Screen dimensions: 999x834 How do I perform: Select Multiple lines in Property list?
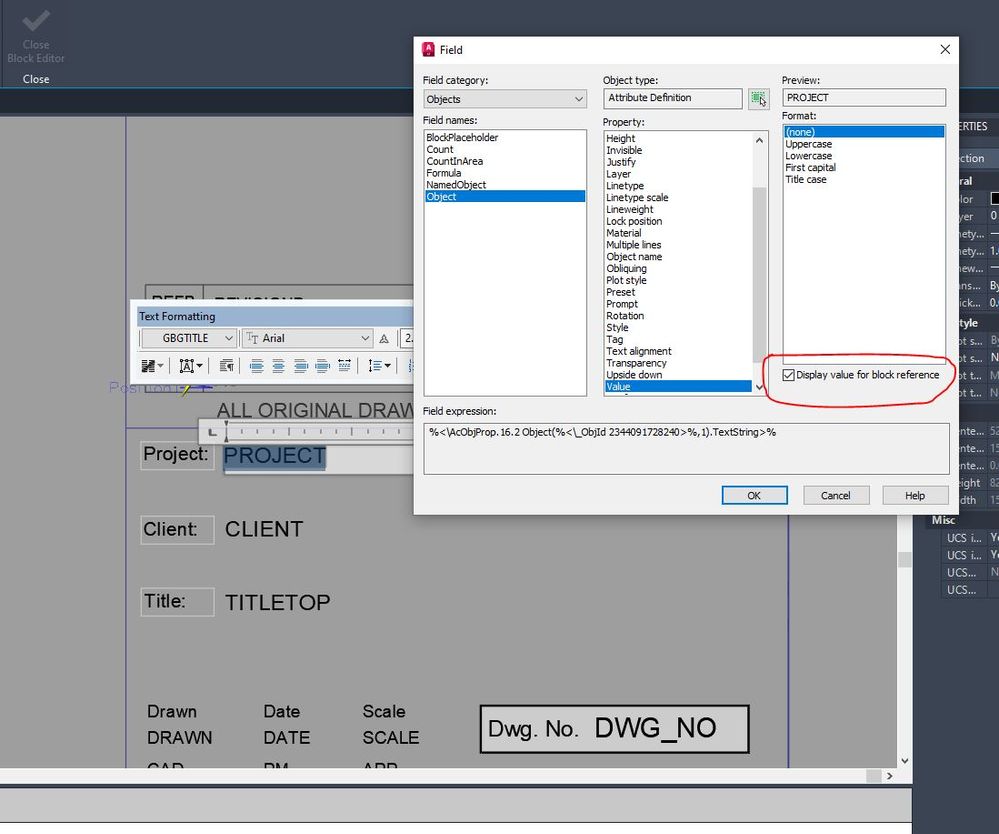click(633, 245)
